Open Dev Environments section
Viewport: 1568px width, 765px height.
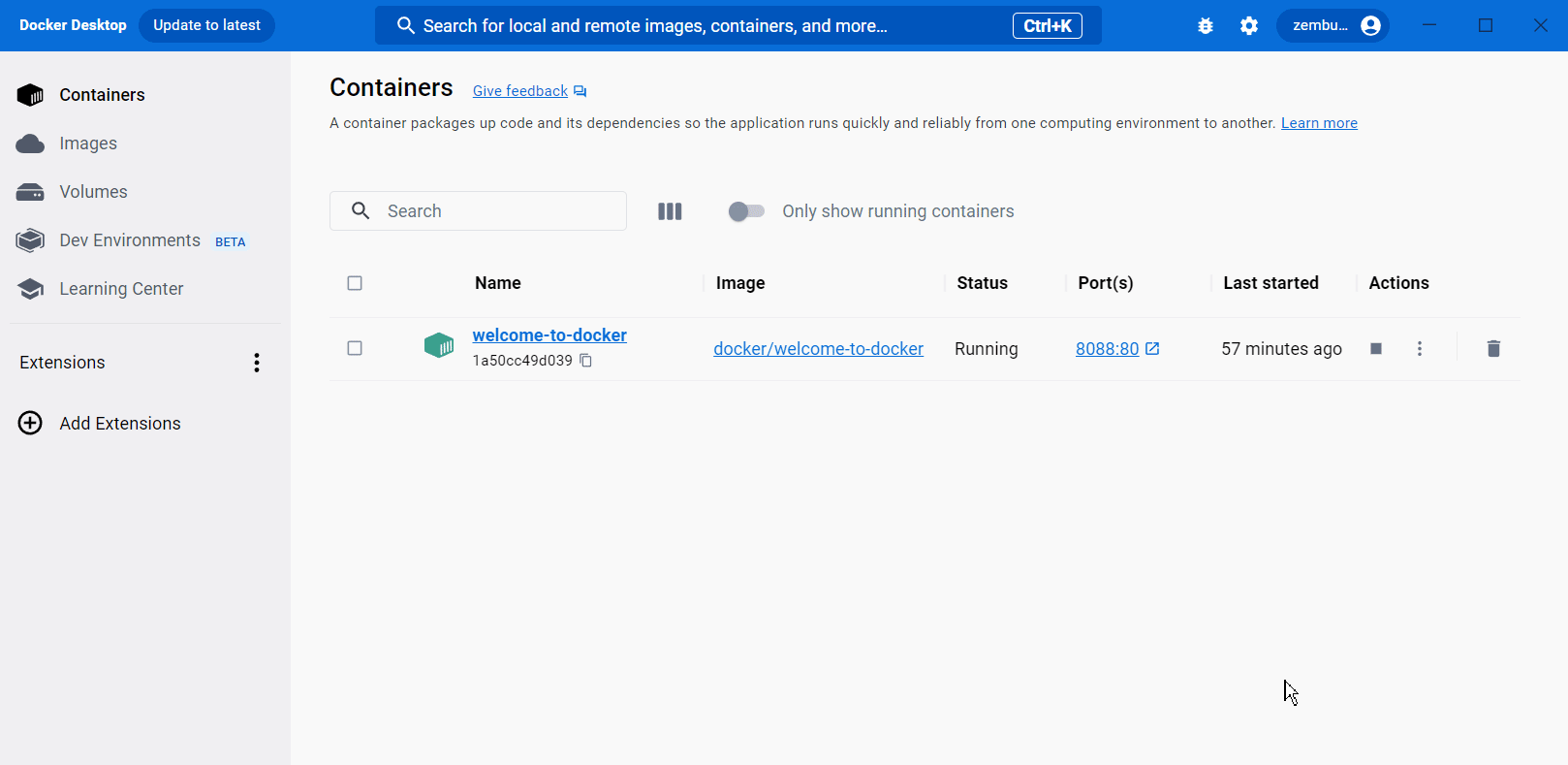130,240
